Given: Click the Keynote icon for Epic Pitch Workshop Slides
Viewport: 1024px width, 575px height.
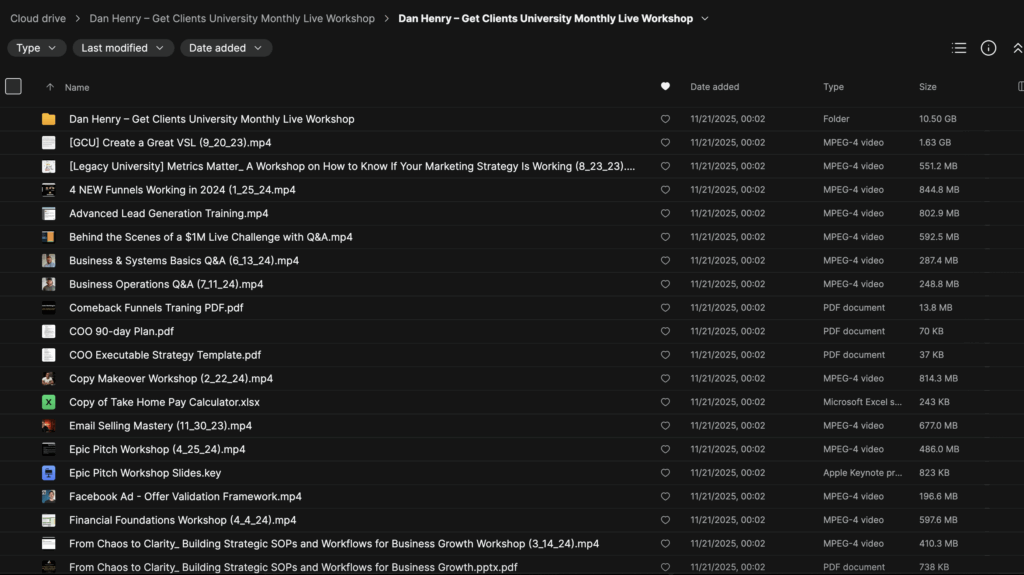Looking at the screenshot, I should pyautogui.click(x=48, y=473).
